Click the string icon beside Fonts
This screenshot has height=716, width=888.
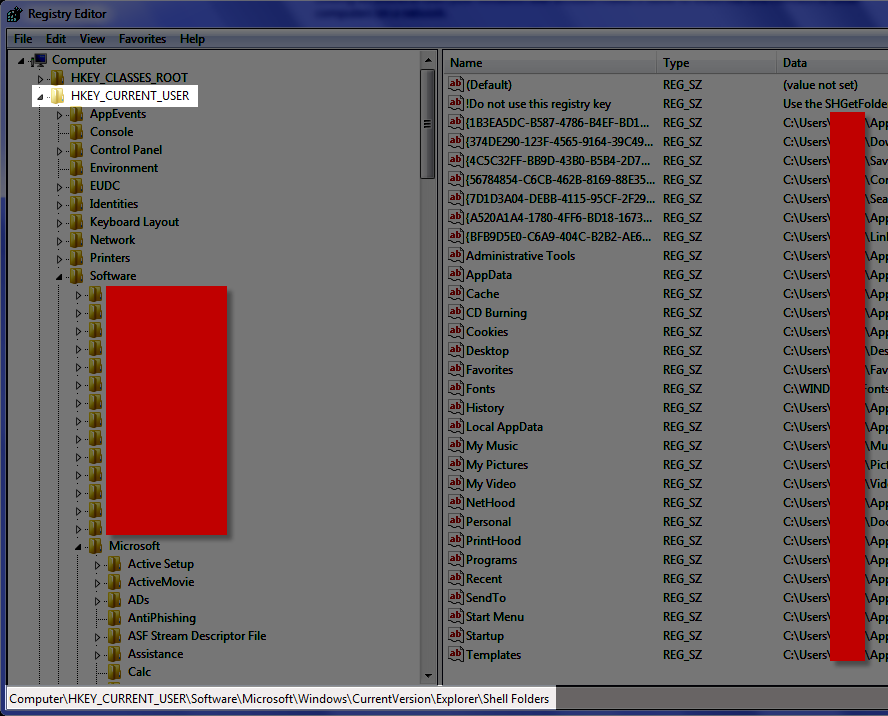[456, 388]
